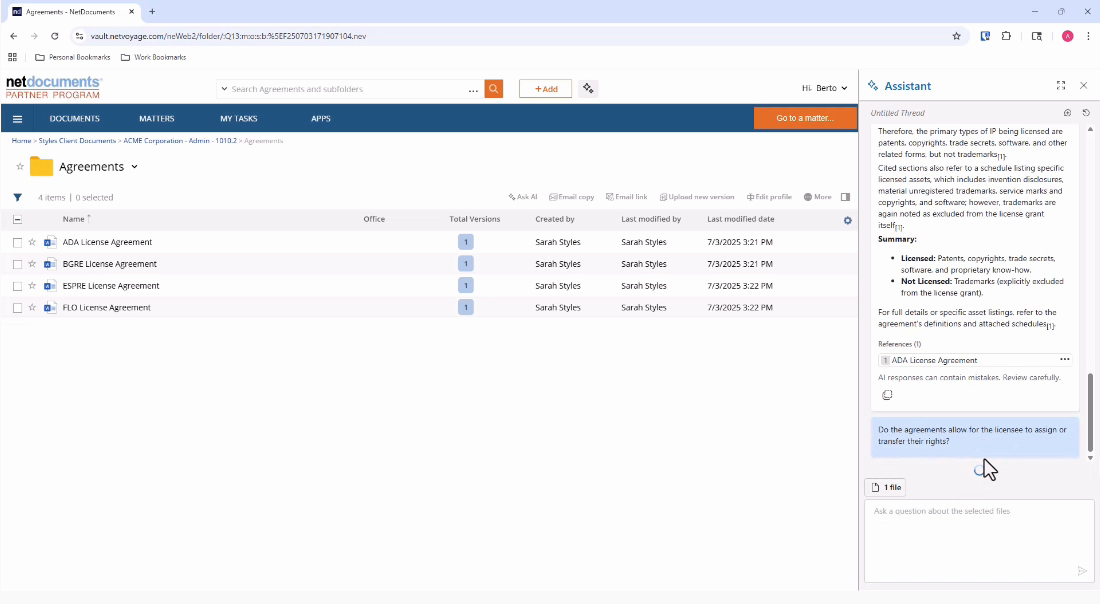Sort by the Name column header
This screenshot has width=1100, height=604.
73,219
